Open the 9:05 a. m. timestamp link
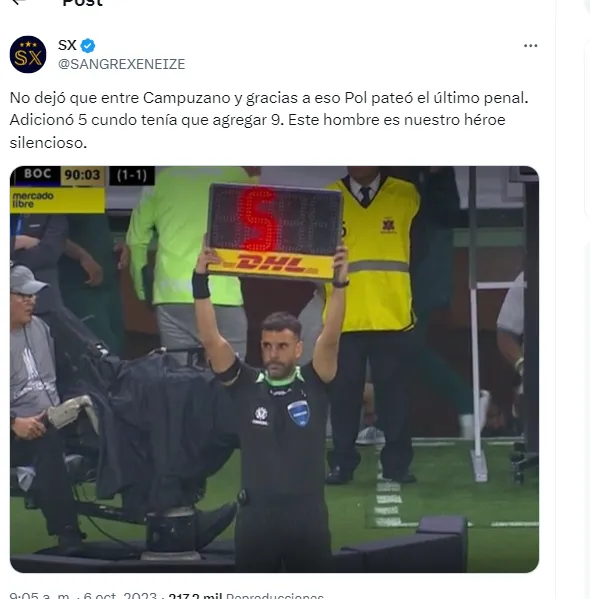 coord(38,596)
